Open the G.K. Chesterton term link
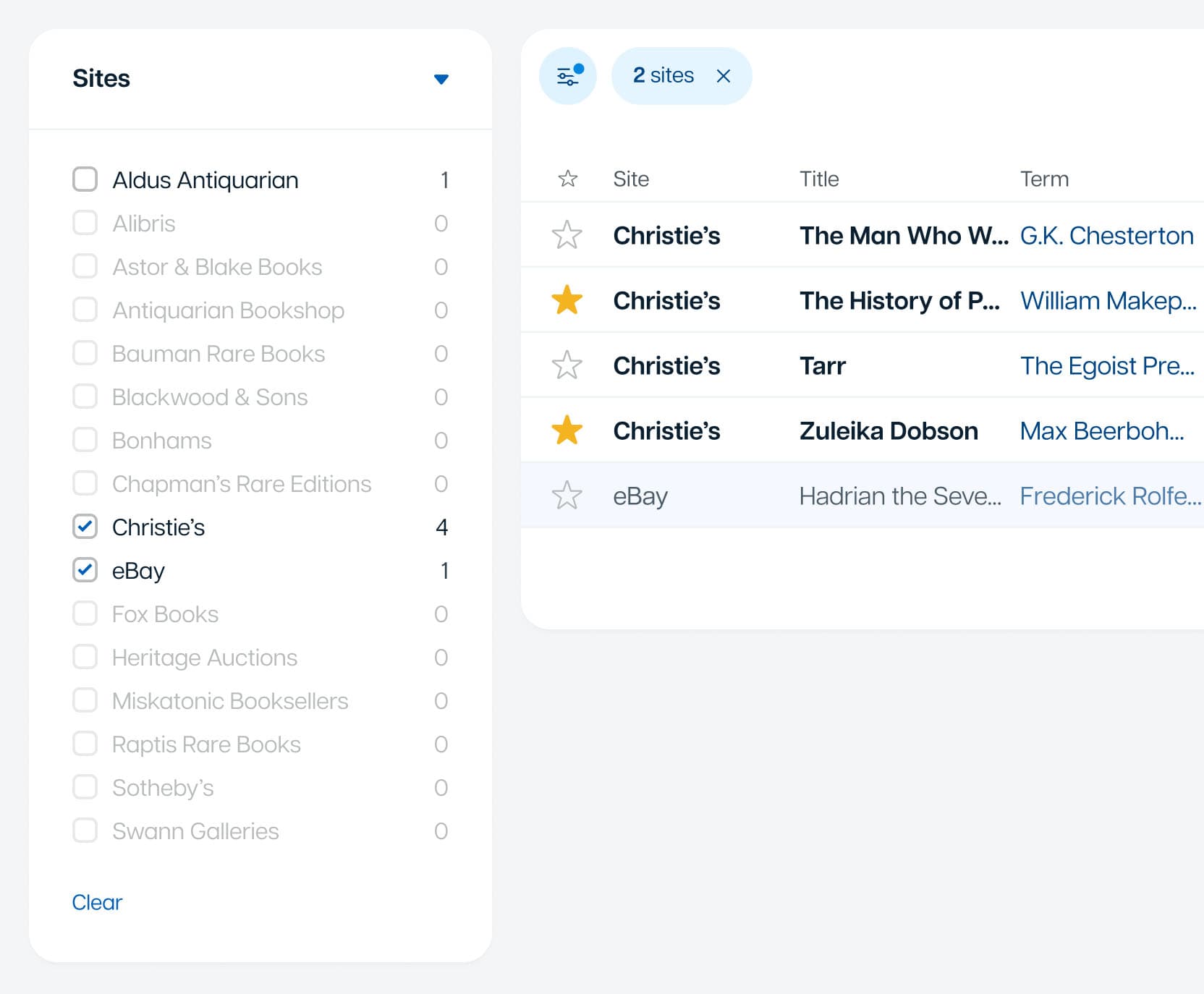Image resolution: width=1204 pixels, height=994 pixels. (1106, 236)
